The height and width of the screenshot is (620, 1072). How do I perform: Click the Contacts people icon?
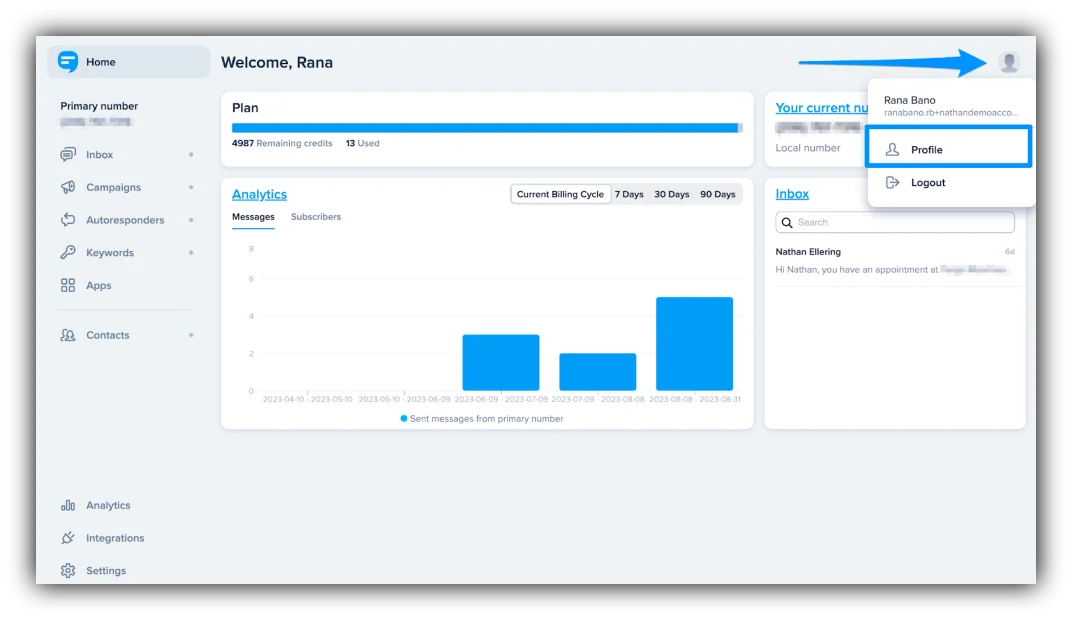point(68,336)
